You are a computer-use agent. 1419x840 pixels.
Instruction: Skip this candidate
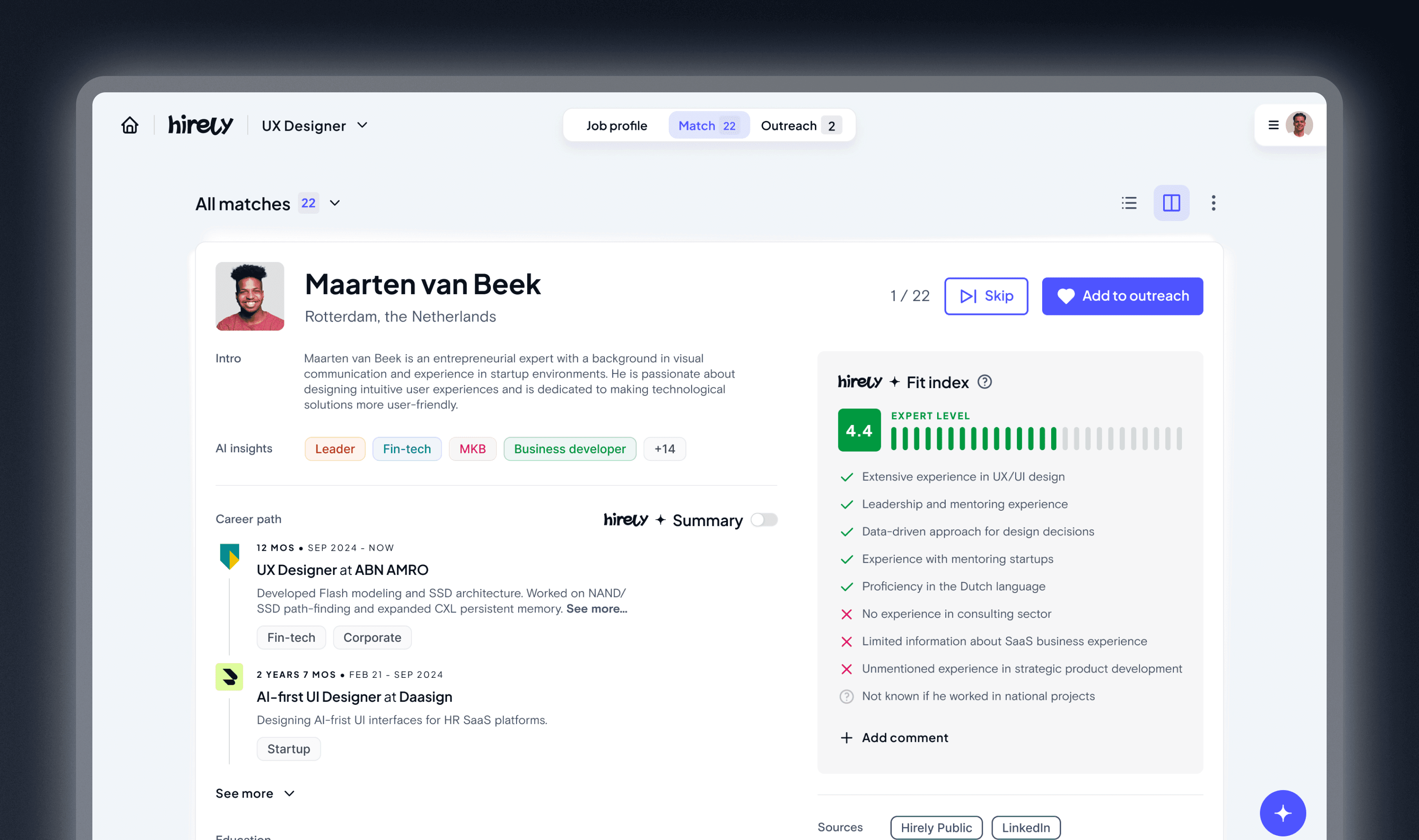pyautogui.click(x=986, y=296)
